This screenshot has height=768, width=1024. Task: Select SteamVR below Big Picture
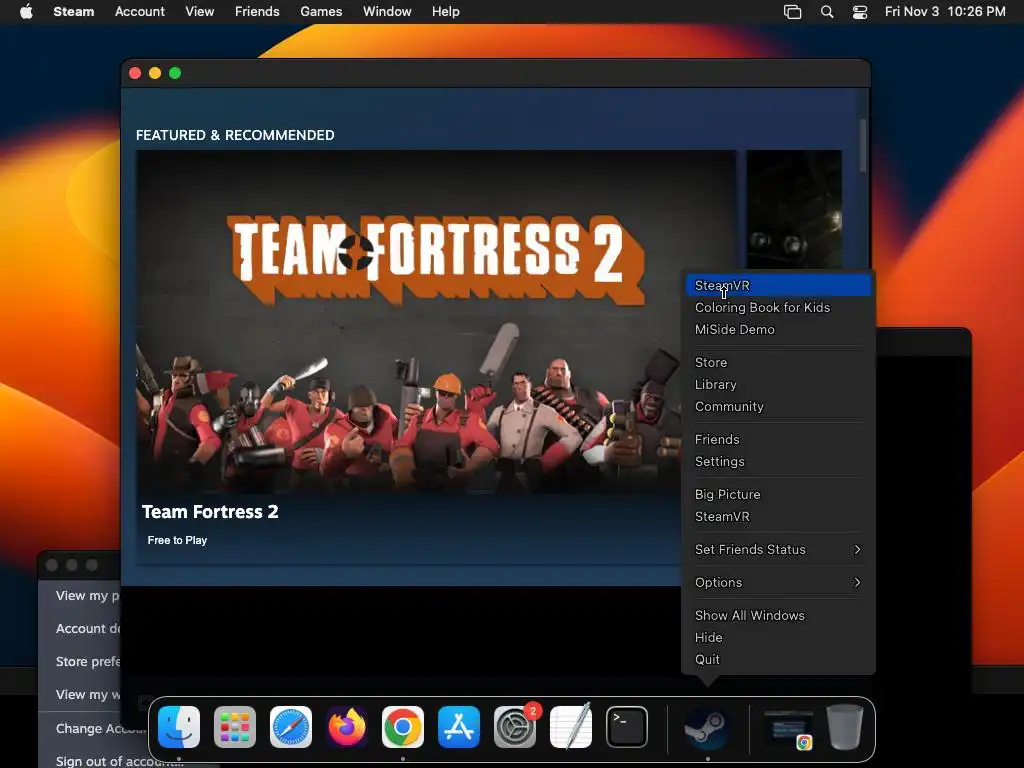(778, 517)
